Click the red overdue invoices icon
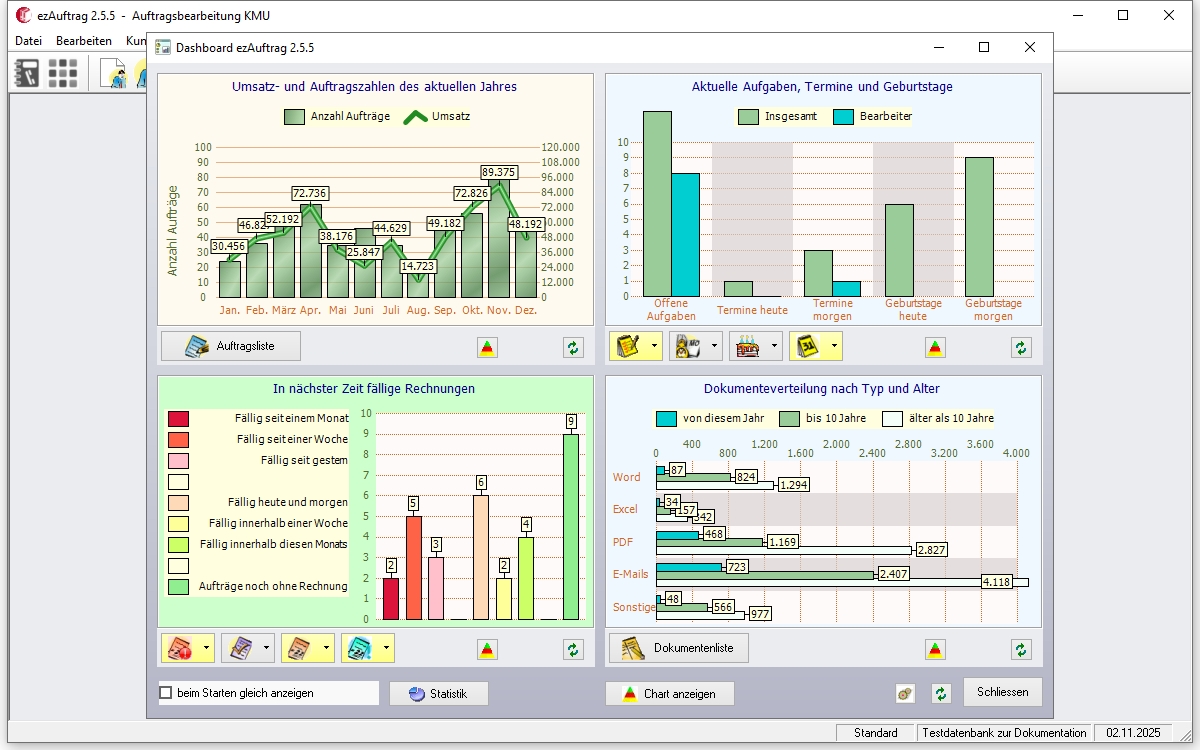 (x=180, y=649)
